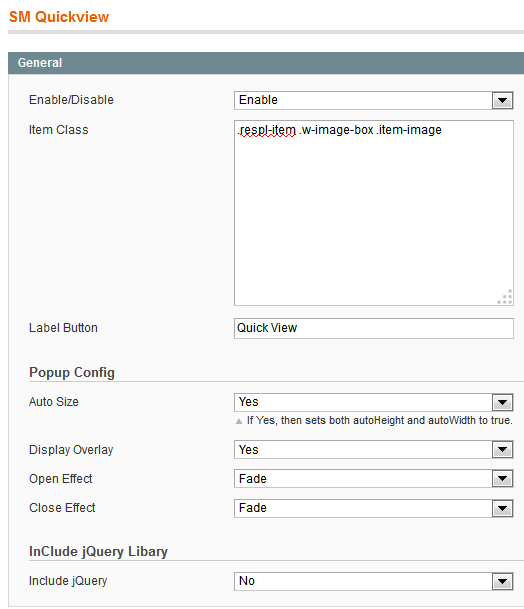
Task: Open the Close Effect dropdown
Action: (x=374, y=508)
